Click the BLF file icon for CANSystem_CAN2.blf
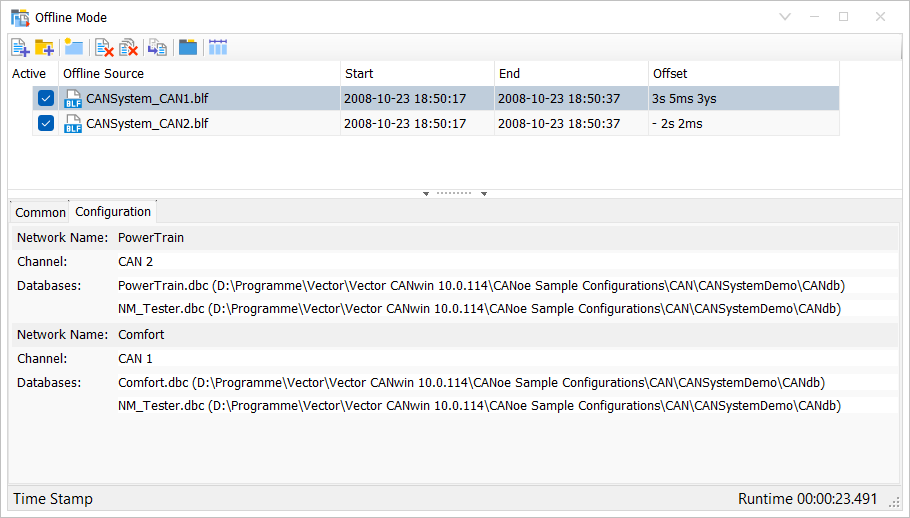This screenshot has height=518, width=910. pyautogui.click(x=73, y=124)
